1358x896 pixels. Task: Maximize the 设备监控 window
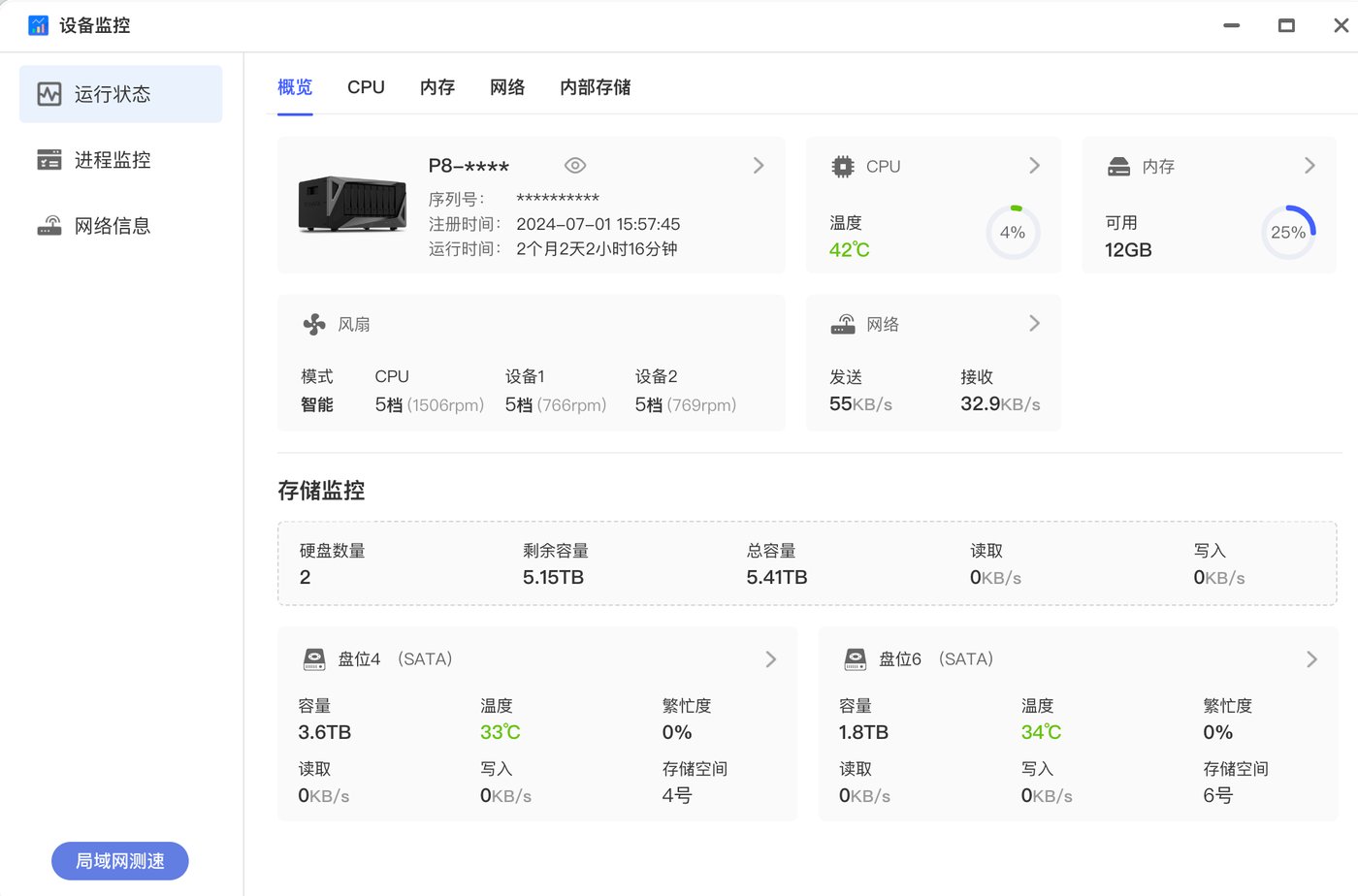(1286, 25)
